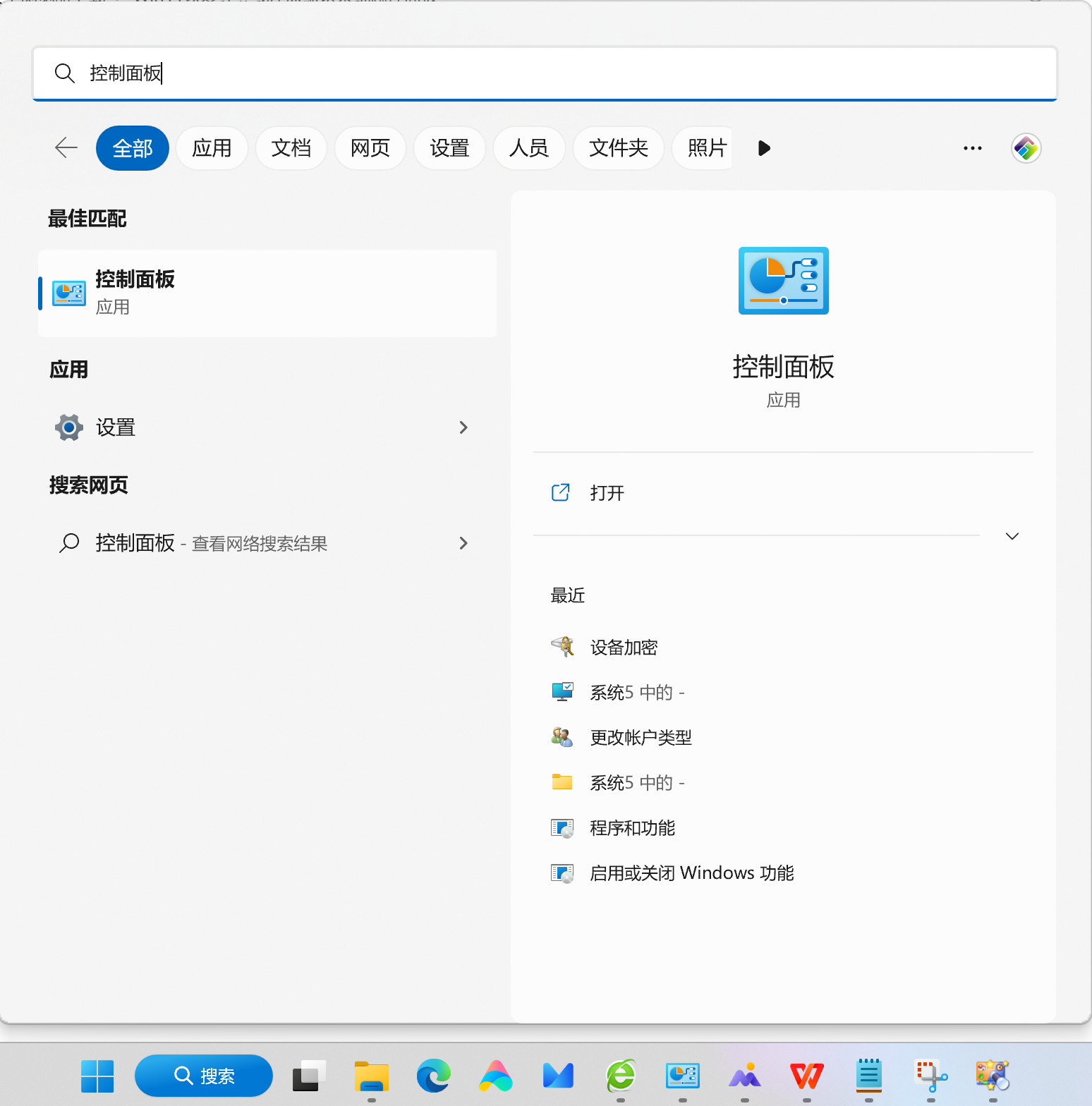Viewport: 1092px width, 1106px height.
Task: Switch to the 设置 filter tab
Action: 450,148
